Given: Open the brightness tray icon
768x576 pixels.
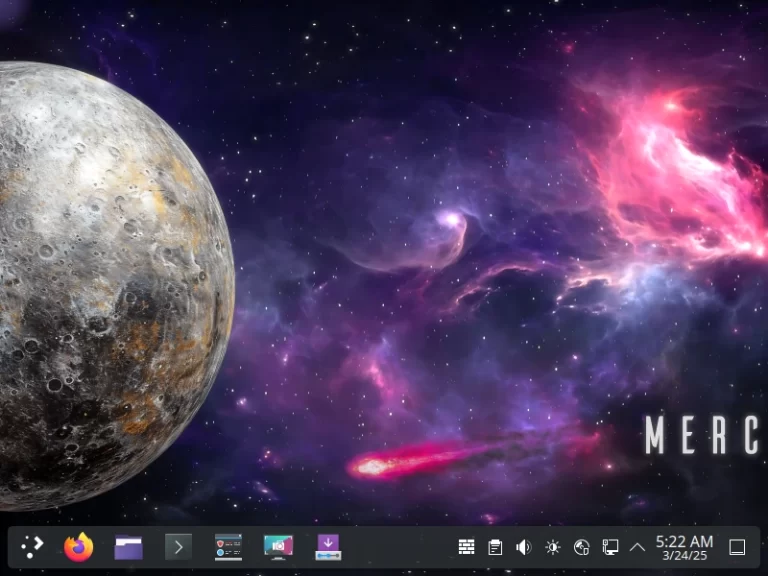Looking at the screenshot, I should coord(553,547).
